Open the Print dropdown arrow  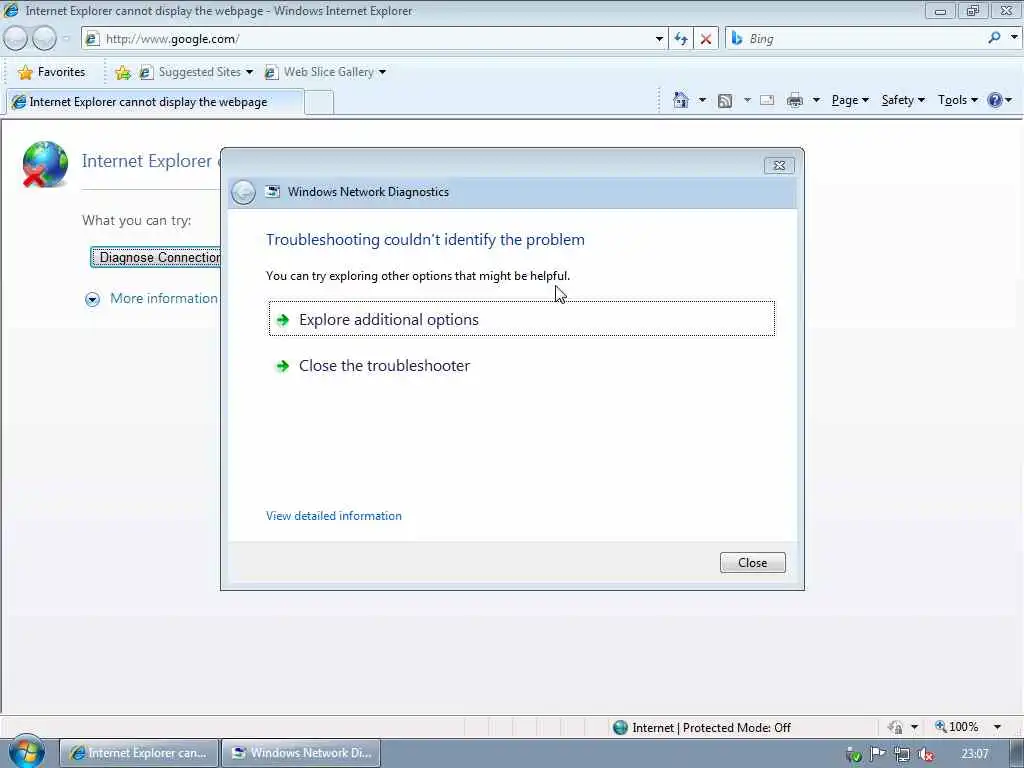pos(816,100)
